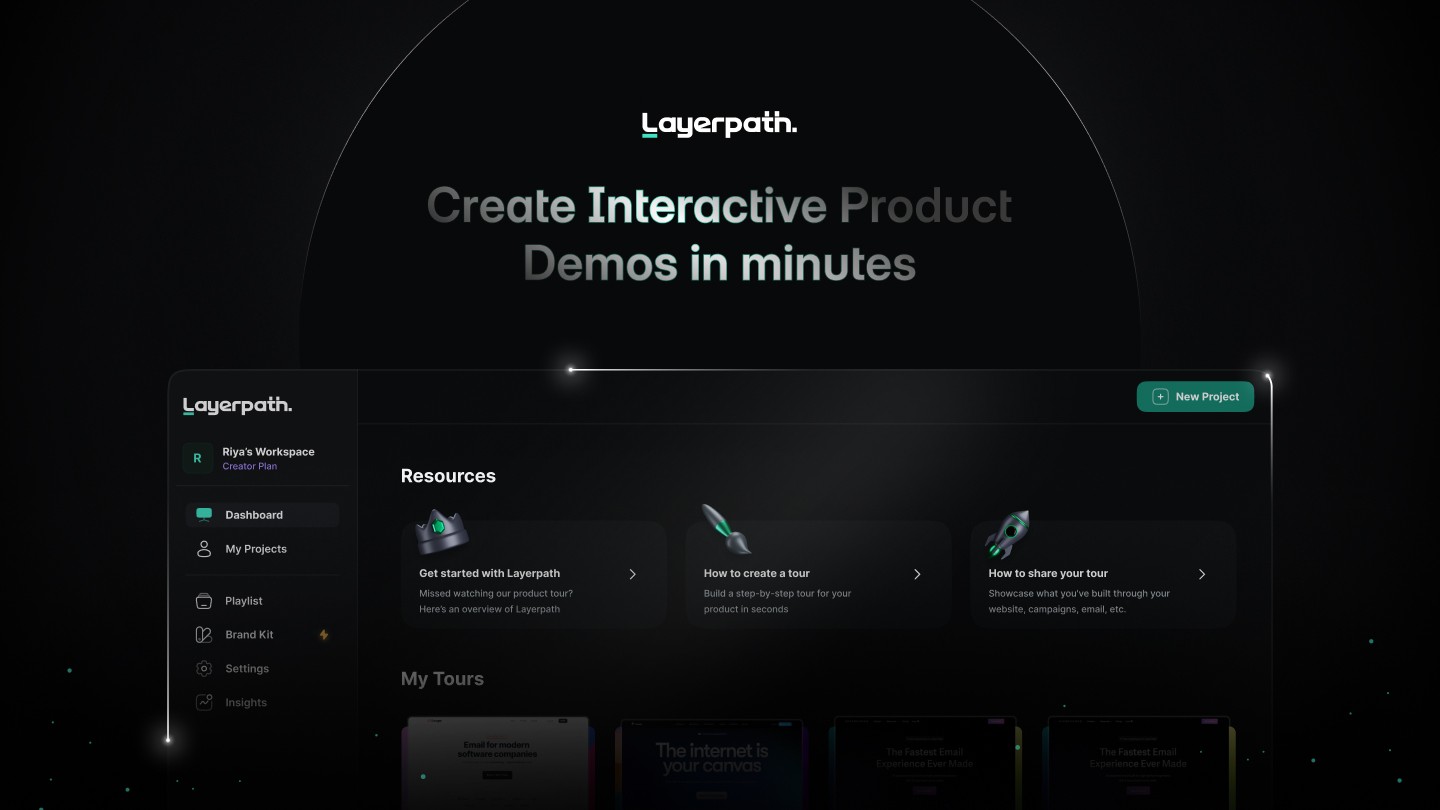
Task: Open How to create a tour arrow
Action: pyautogui.click(x=917, y=574)
